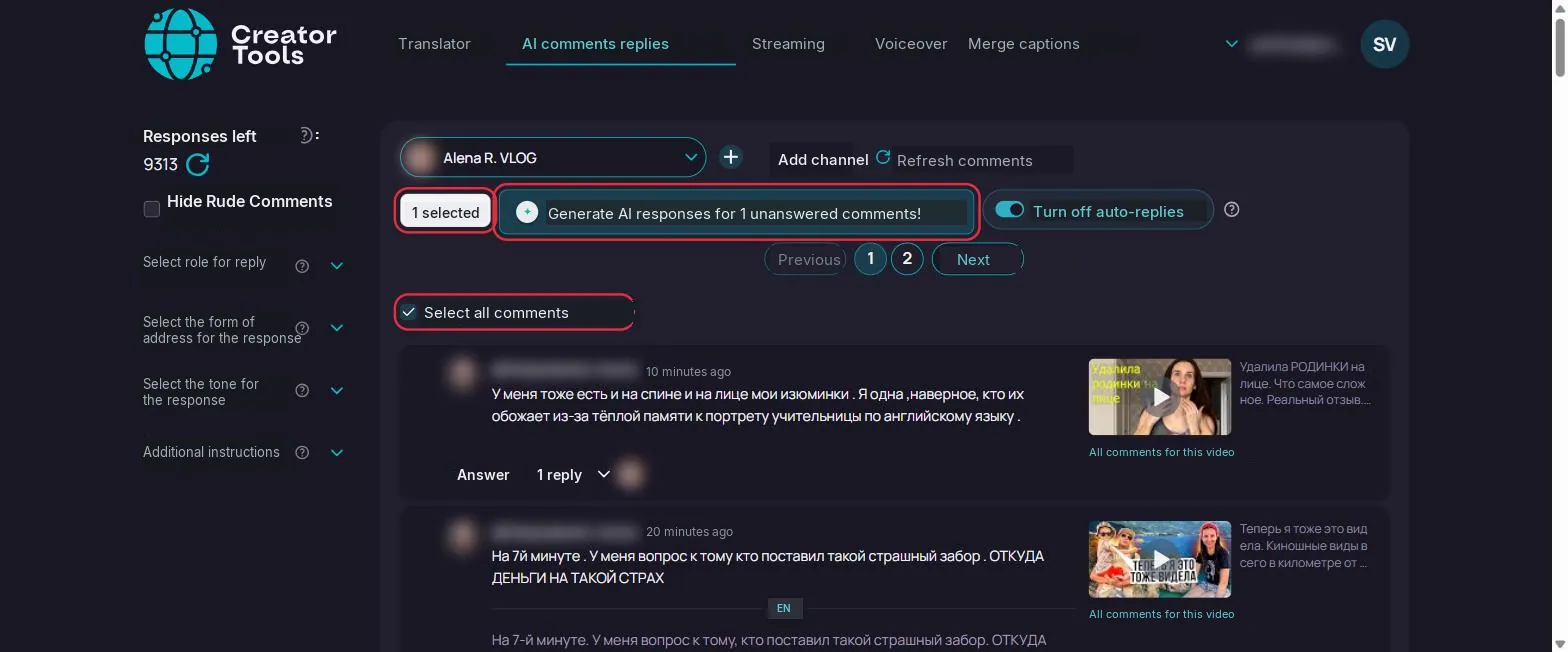Jump to page 2 of comments

907,259
